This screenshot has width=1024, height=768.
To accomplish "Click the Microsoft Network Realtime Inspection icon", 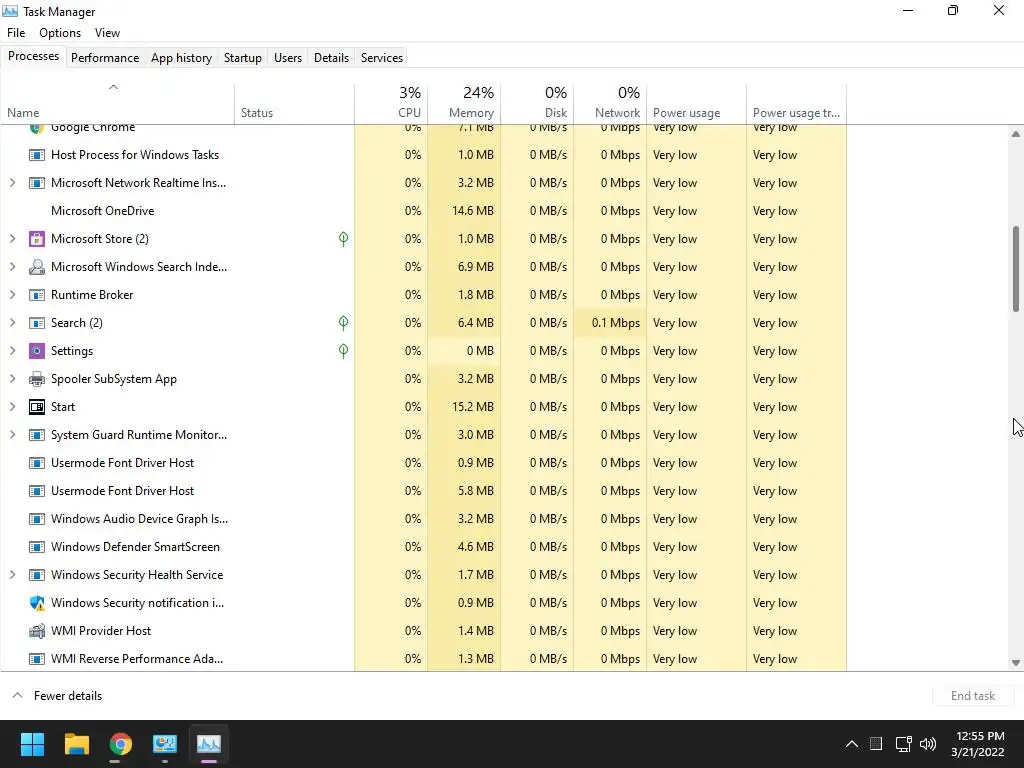I will point(37,183).
